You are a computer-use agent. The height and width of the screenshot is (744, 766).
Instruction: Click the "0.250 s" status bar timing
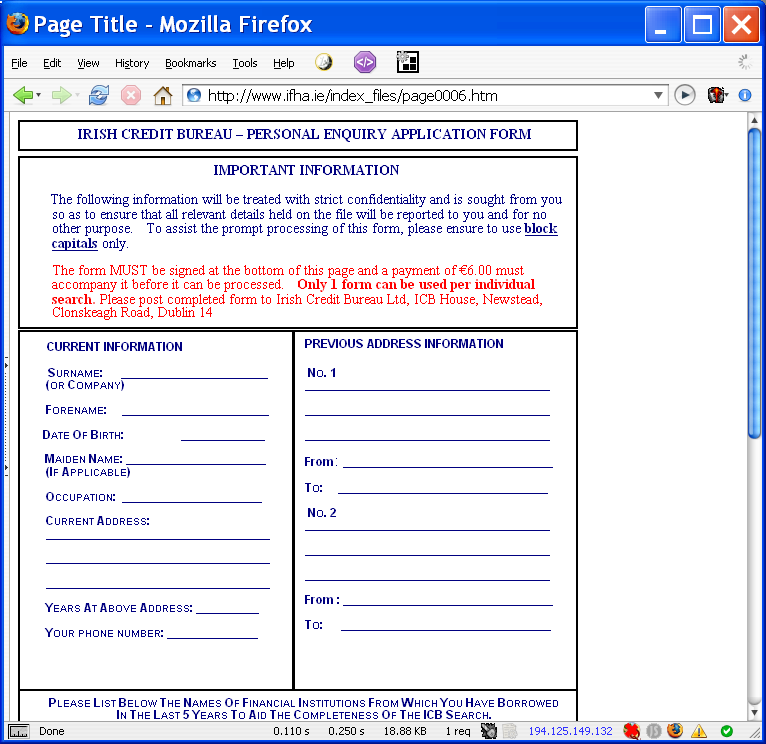(346, 731)
